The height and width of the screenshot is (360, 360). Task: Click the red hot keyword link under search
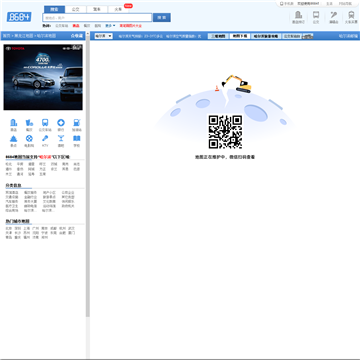pyautogui.click(x=76, y=26)
